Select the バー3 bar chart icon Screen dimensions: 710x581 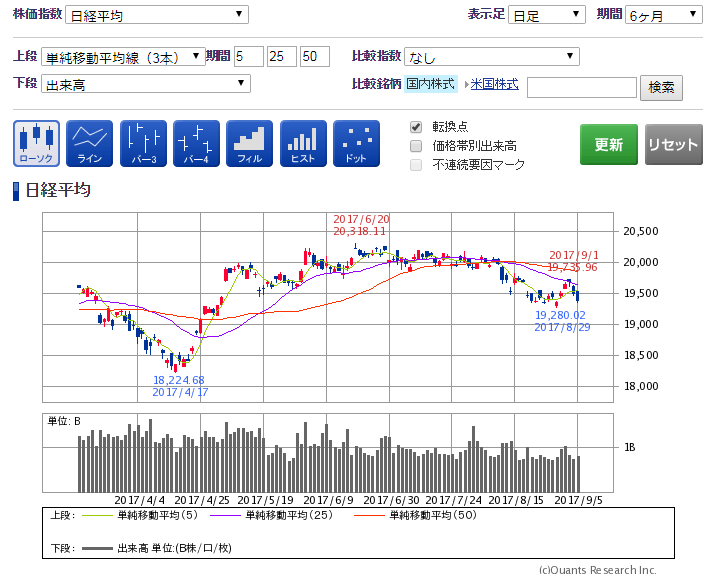[x=143, y=143]
